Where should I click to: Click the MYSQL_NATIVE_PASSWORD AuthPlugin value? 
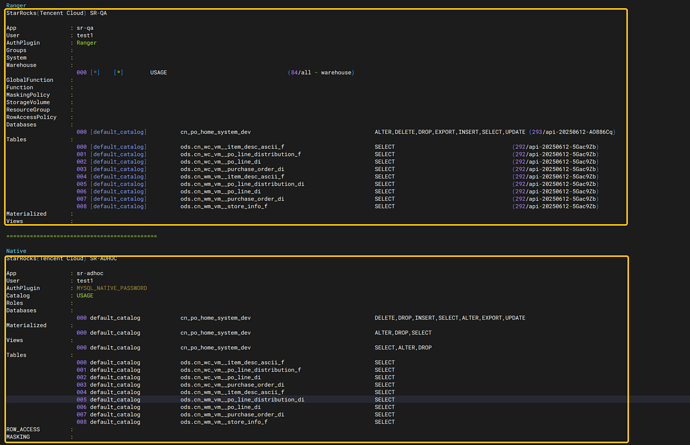[112, 288]
